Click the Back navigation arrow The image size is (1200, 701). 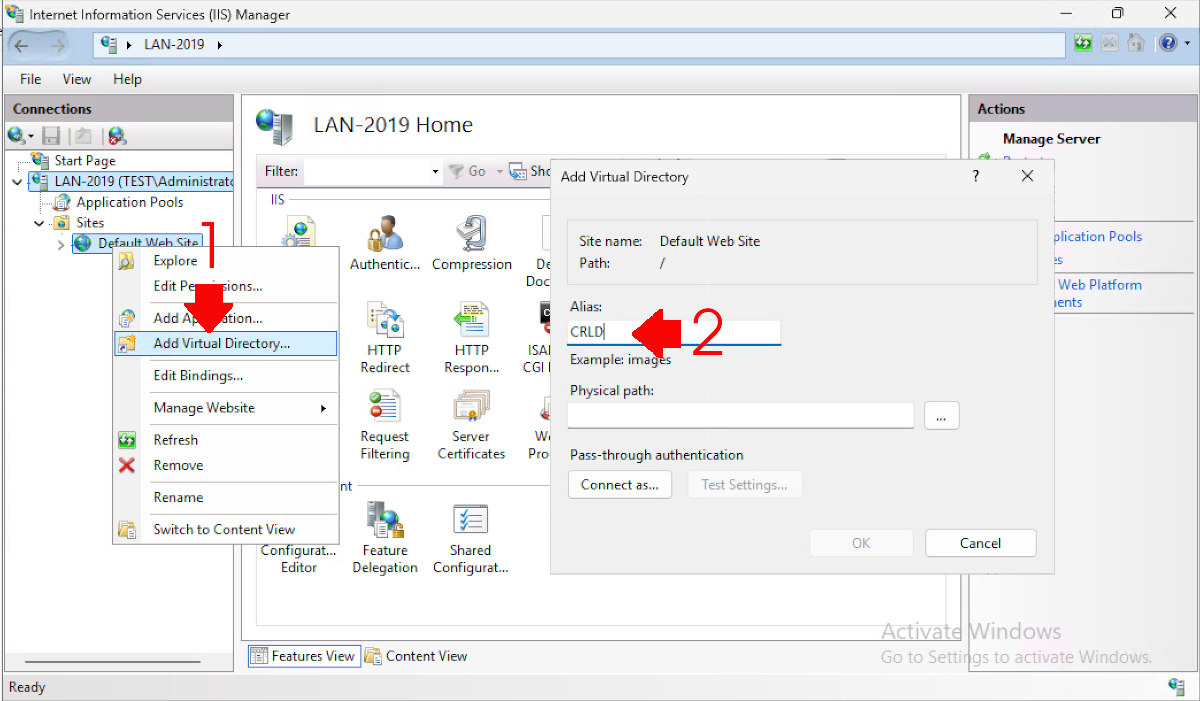[x=22, y=45]
